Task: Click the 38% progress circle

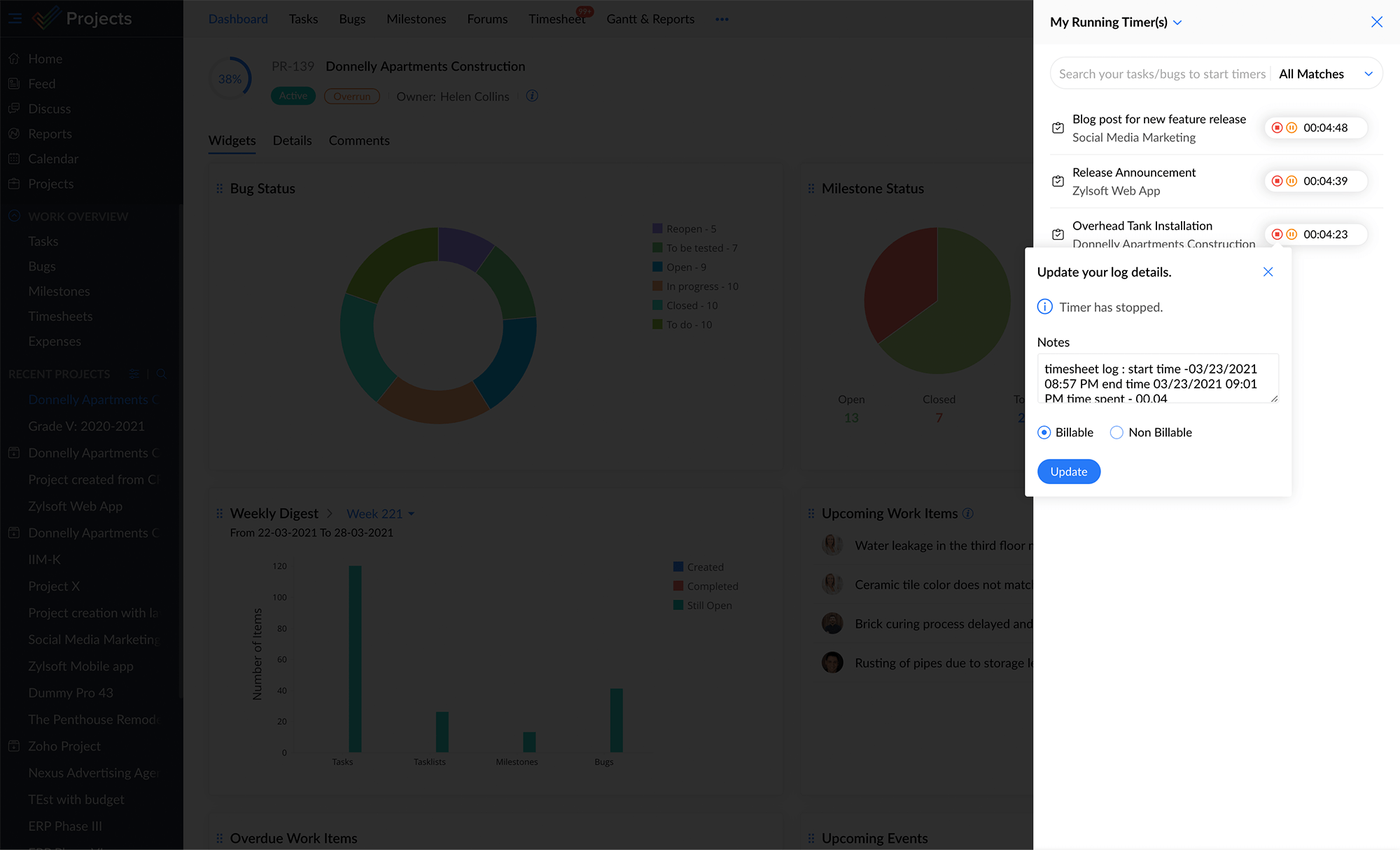Action: coord(230,79)
